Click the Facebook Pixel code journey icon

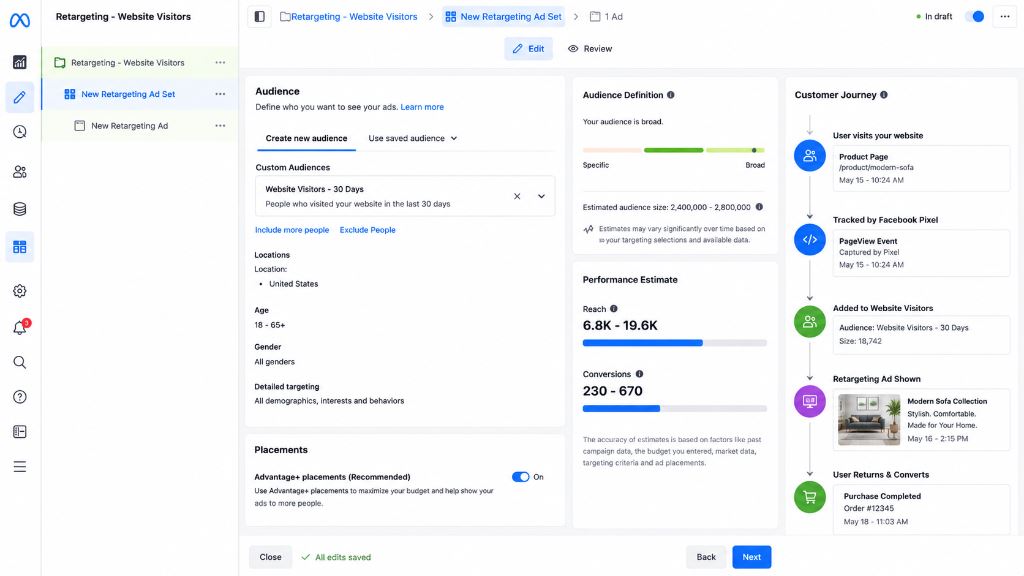[810, 240]
